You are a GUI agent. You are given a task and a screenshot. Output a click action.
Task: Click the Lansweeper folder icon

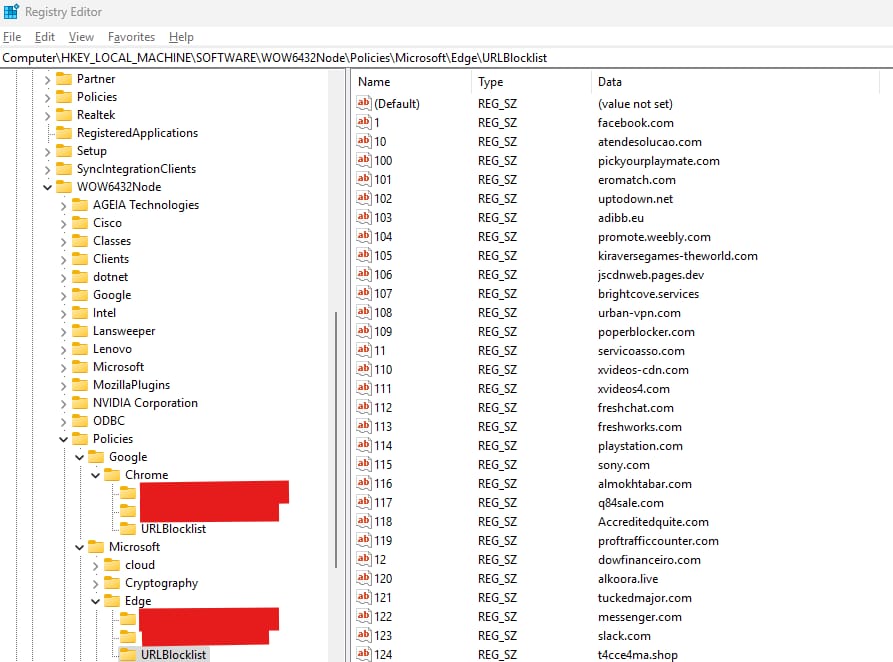pos(80,331)
